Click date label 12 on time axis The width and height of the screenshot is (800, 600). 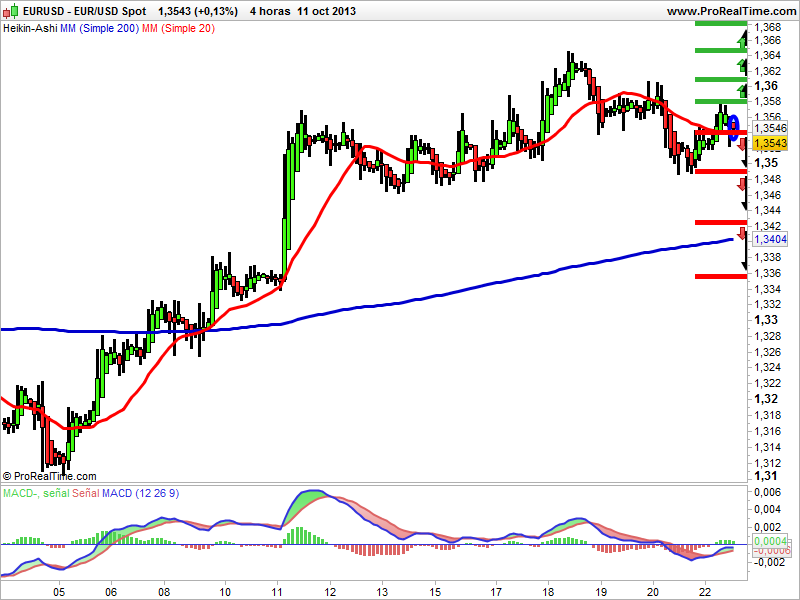(x=330, y=592)
